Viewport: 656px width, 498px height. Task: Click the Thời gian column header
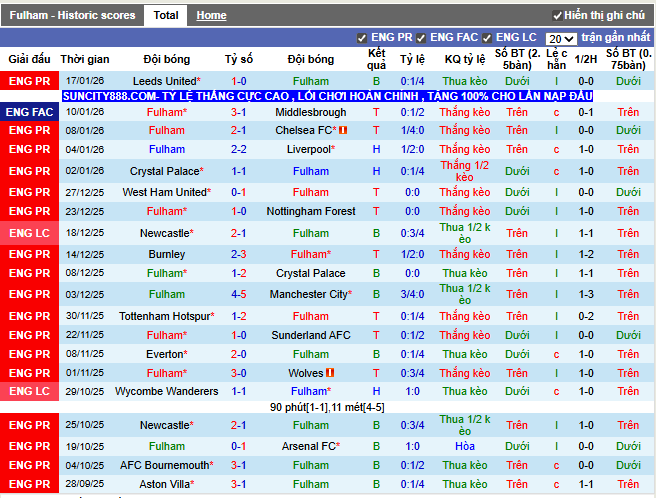coord(85,59)
